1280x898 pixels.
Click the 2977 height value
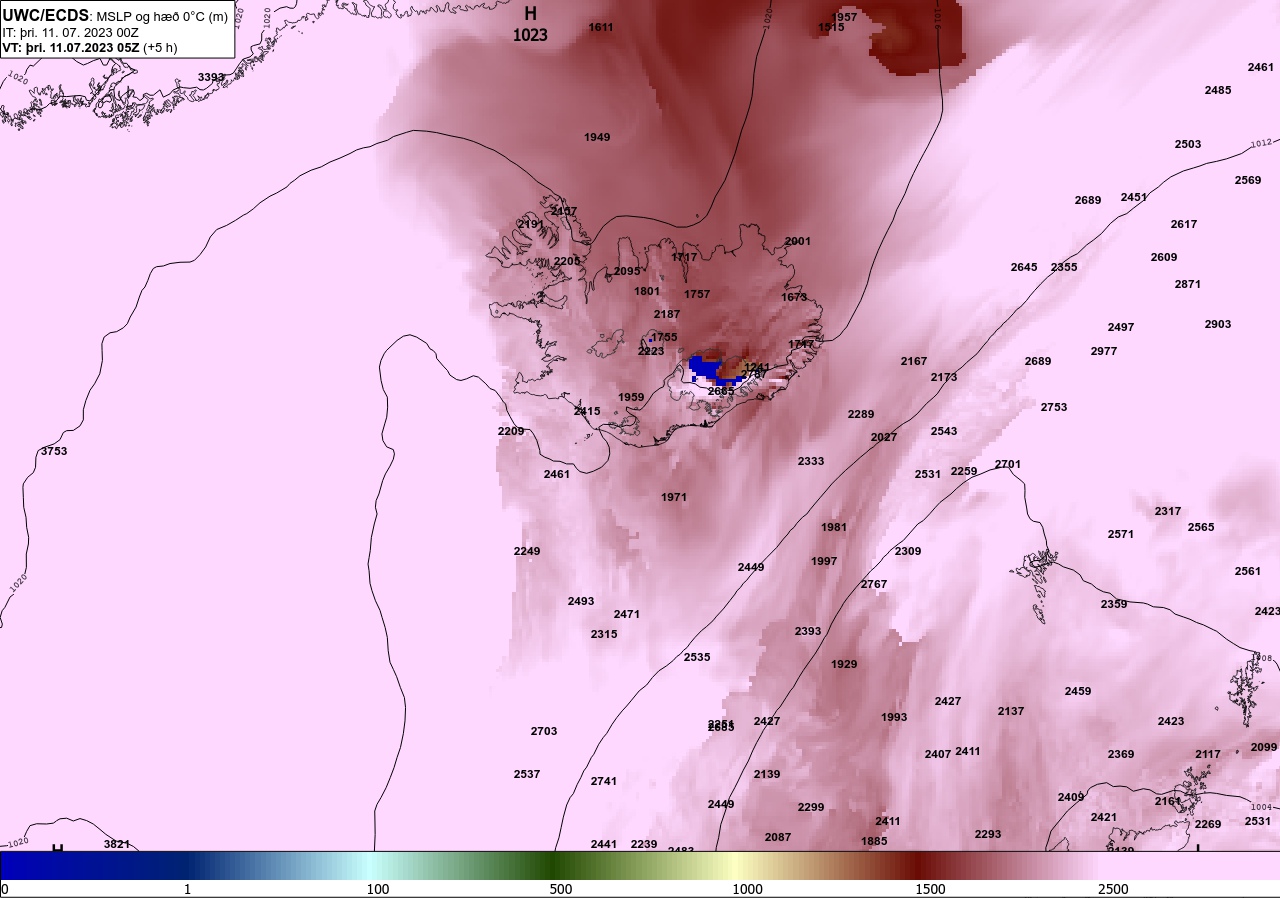pyautogui.click(x=1104, y=351)
